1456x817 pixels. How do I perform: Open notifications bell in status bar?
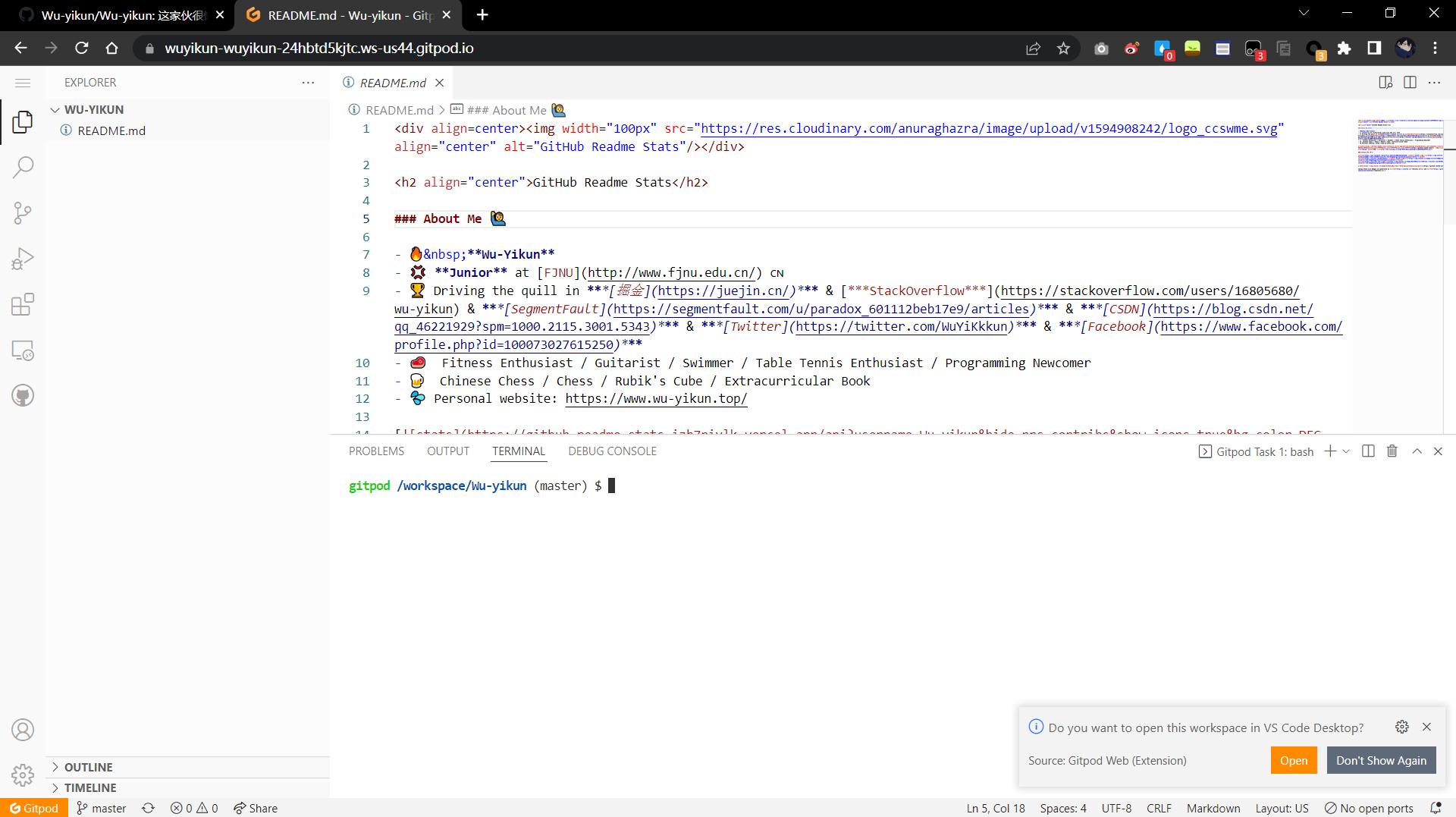click(1435, 808)
